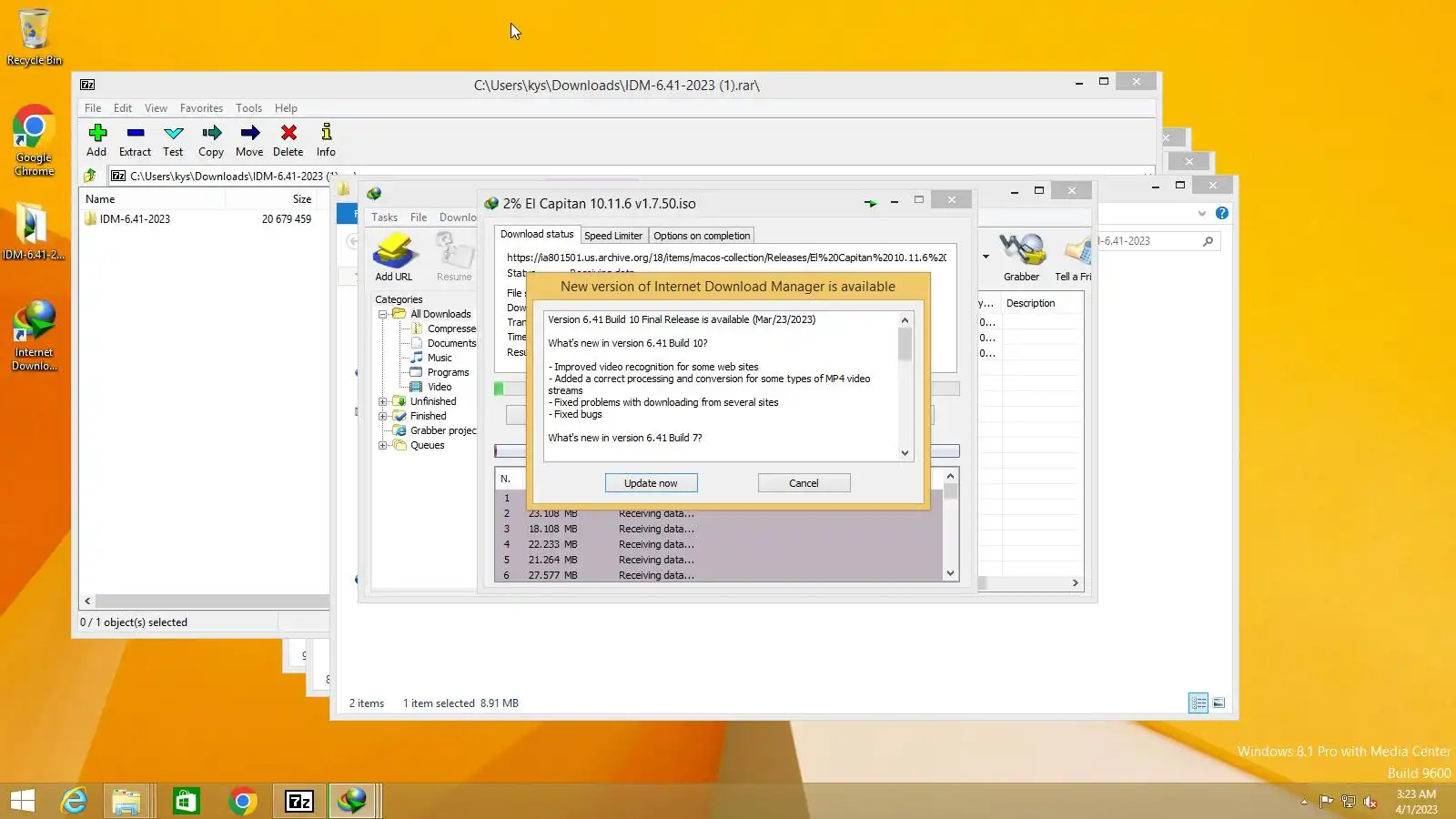Click the search magnifier in Explorer search box

point(1208,241)
